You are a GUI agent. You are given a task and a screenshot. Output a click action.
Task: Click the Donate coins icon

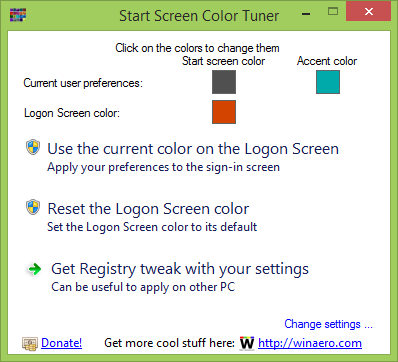(30, 343)
